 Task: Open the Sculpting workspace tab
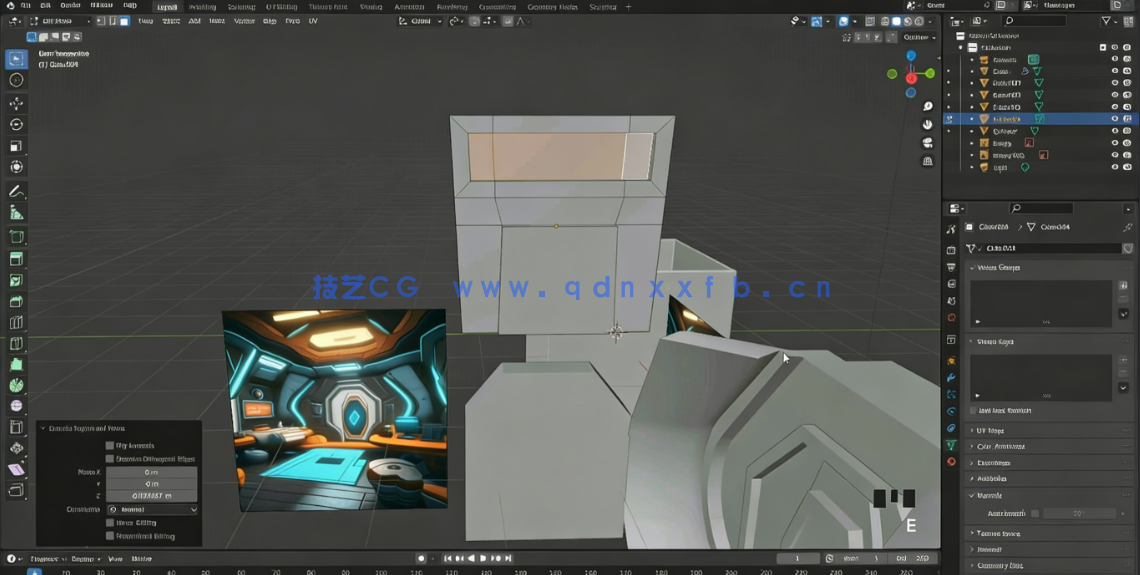[x=241, y=7]
